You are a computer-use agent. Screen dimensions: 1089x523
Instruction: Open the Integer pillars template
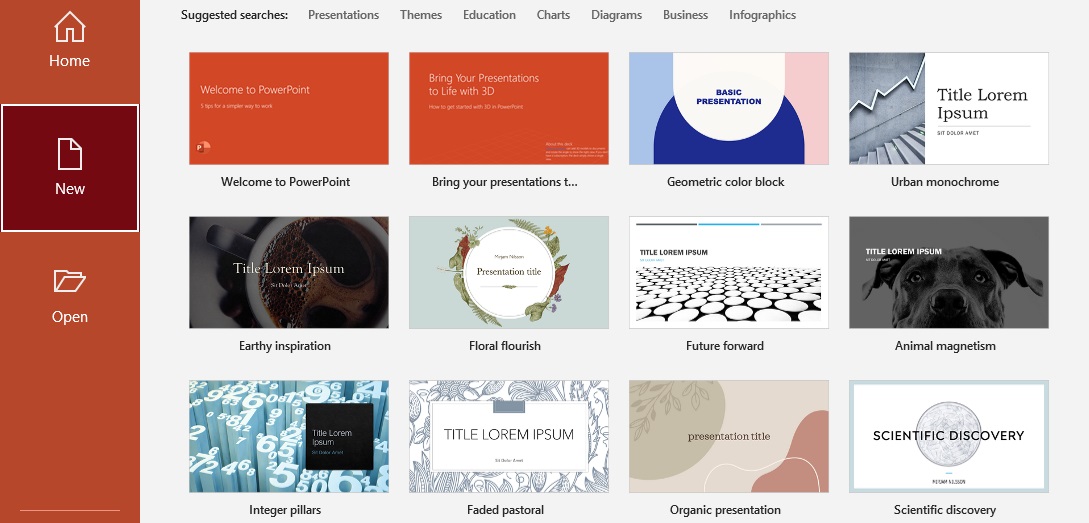tap(289, 436)
